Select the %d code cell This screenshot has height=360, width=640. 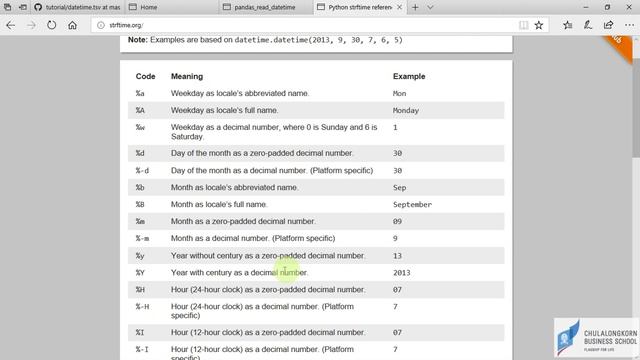point(140,153)
